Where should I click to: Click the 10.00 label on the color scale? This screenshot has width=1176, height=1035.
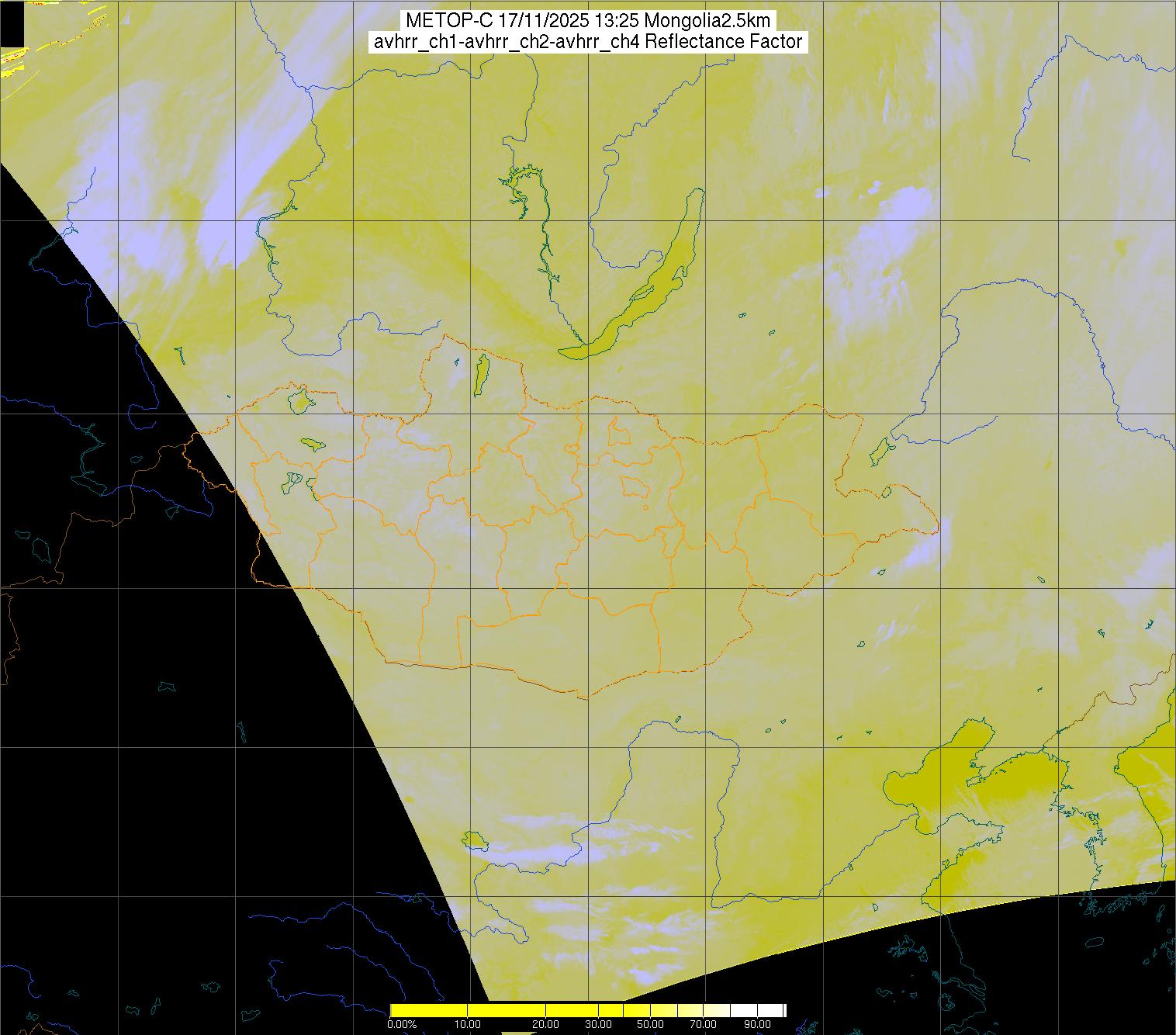(x=468, y=1025)
